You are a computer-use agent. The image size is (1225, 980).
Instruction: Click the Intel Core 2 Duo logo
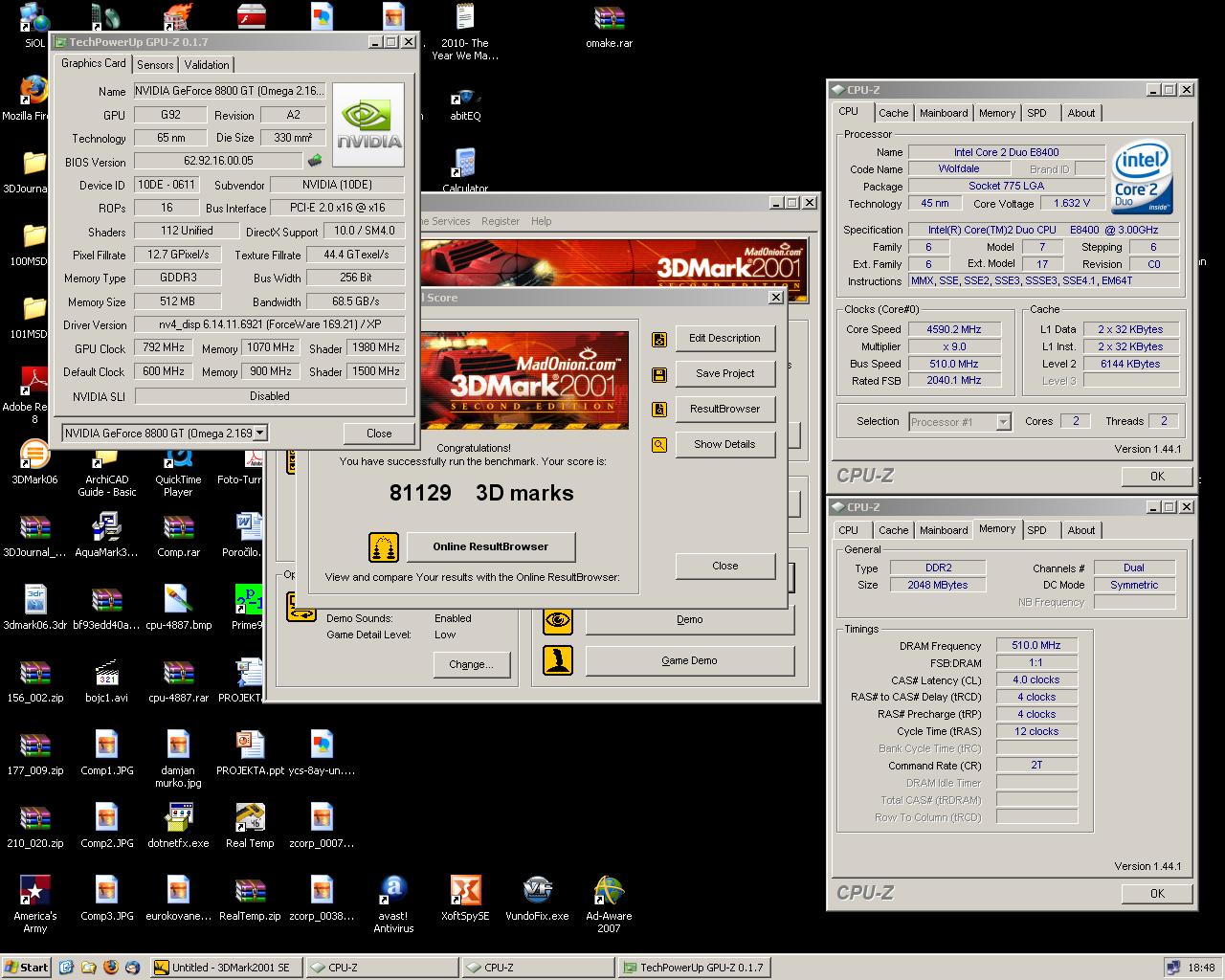coord(1143,179)
